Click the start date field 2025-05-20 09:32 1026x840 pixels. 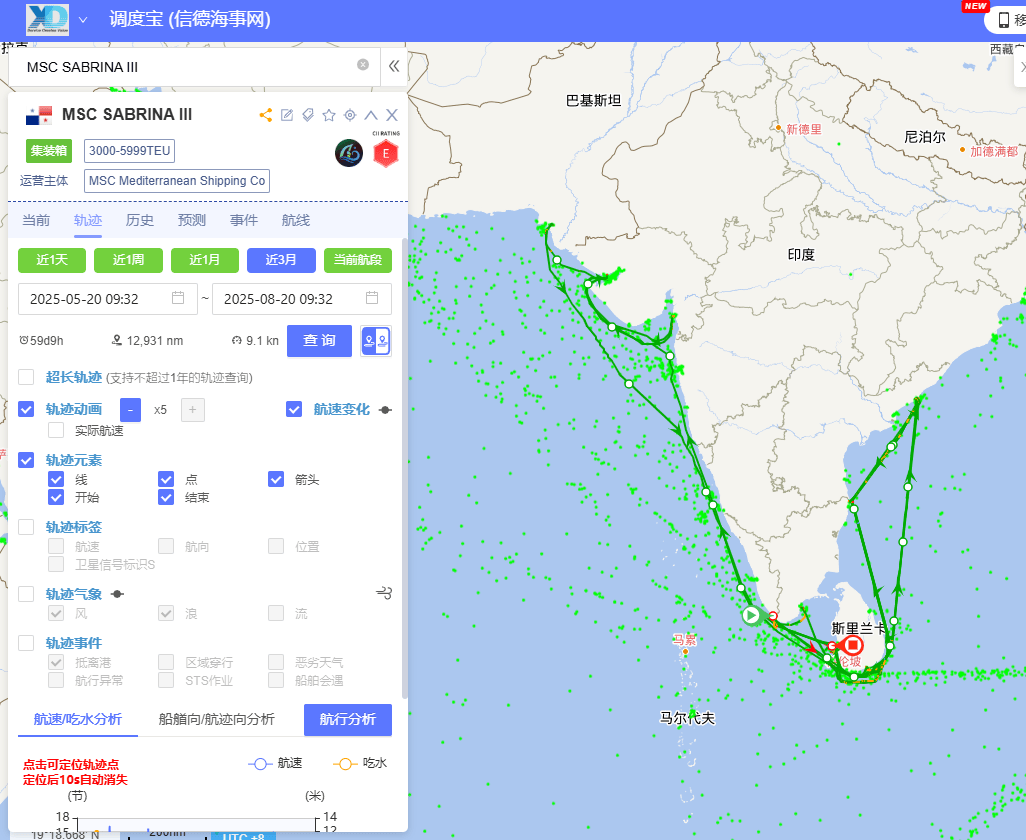coord(107,299)
